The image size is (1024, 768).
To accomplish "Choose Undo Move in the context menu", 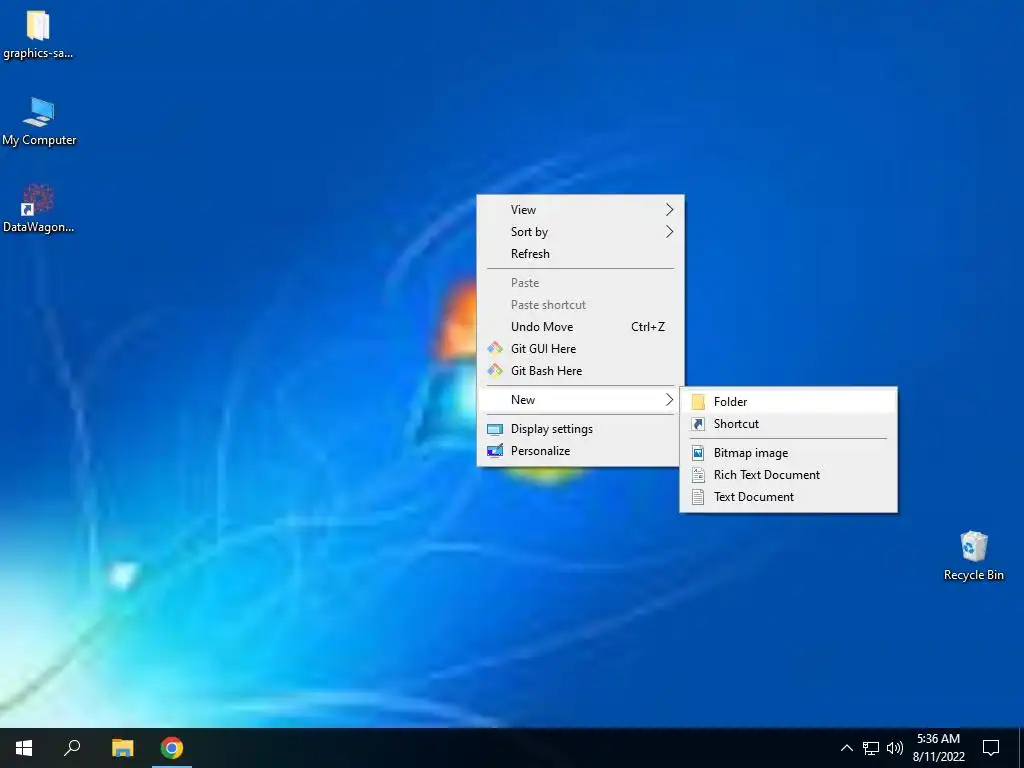I will pyautogui.click(x=581, y=327).
